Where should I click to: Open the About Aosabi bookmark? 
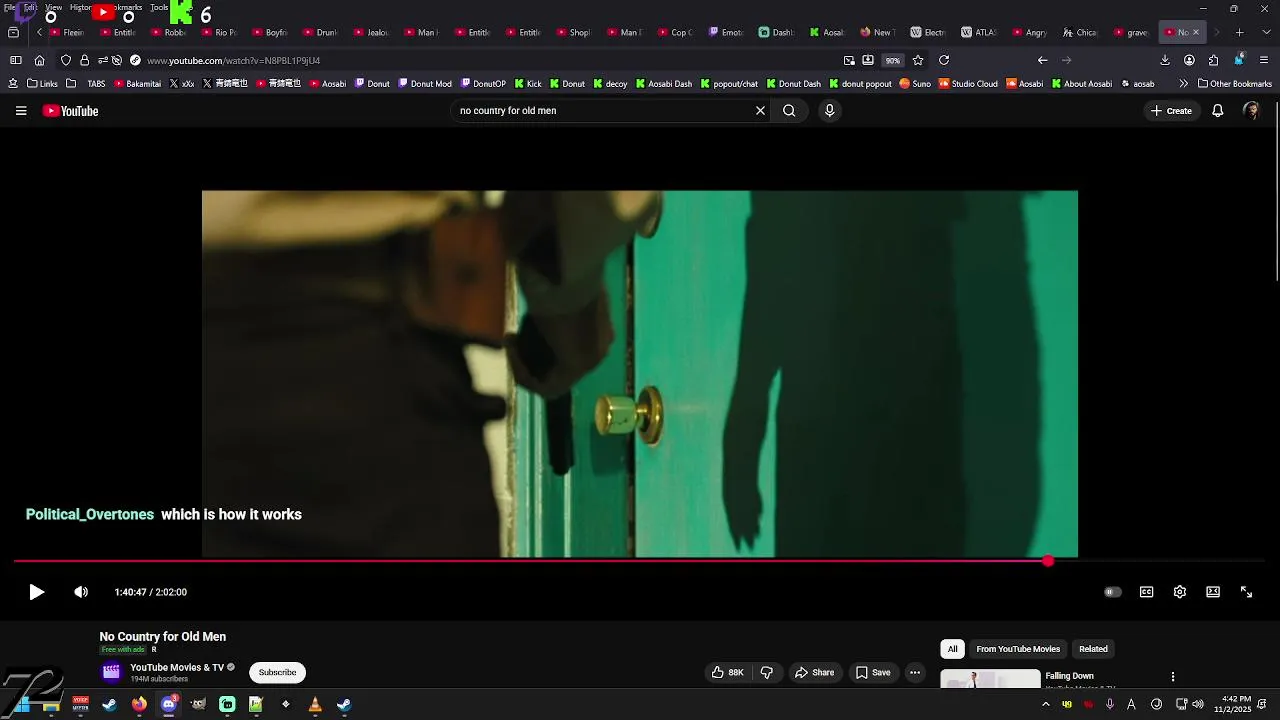(1081, 84)
